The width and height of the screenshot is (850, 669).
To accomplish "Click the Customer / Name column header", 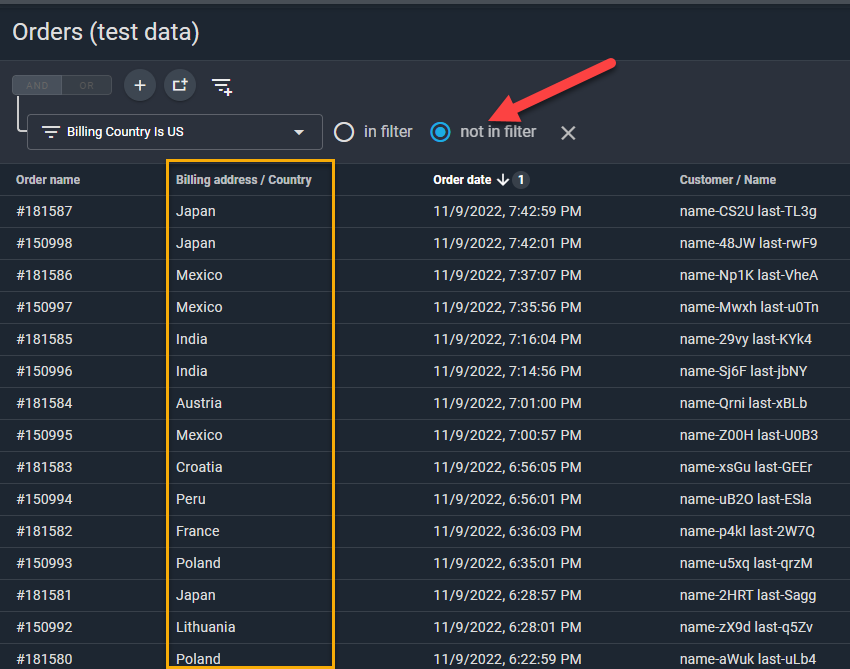I will (727, 180).
